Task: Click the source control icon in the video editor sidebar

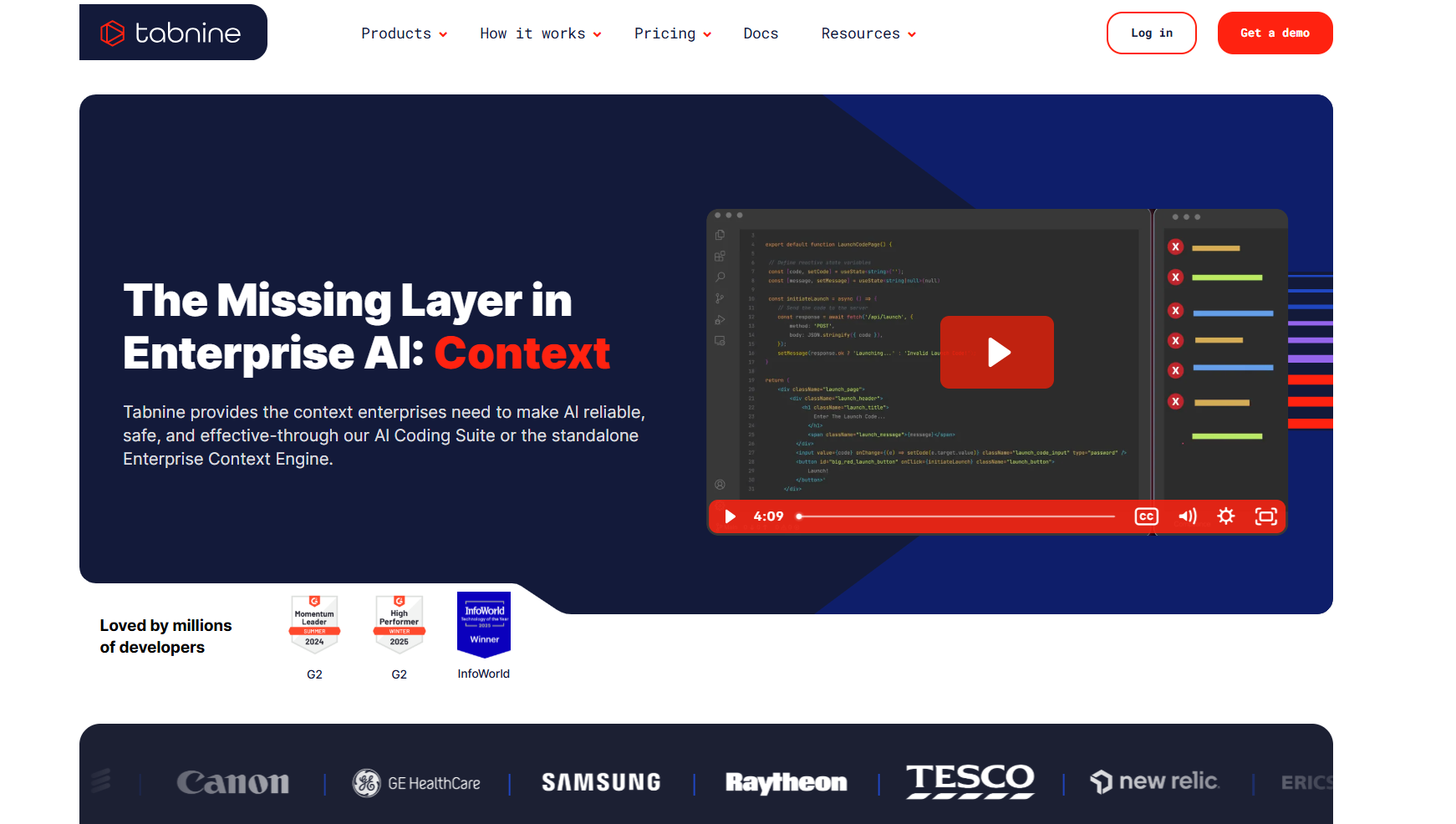Action: coord(720,298)
